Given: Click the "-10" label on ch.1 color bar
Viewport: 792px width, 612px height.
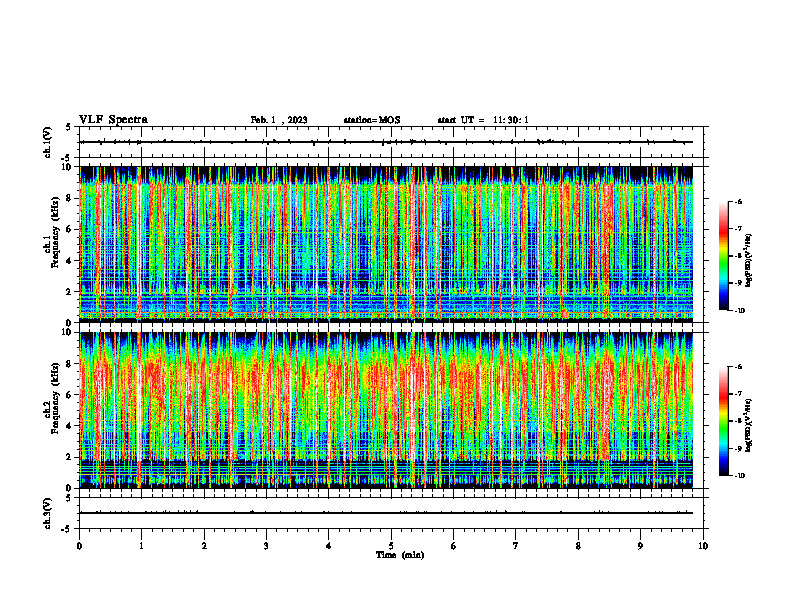Looking at the screenshot, I should (x=739, y=311).
